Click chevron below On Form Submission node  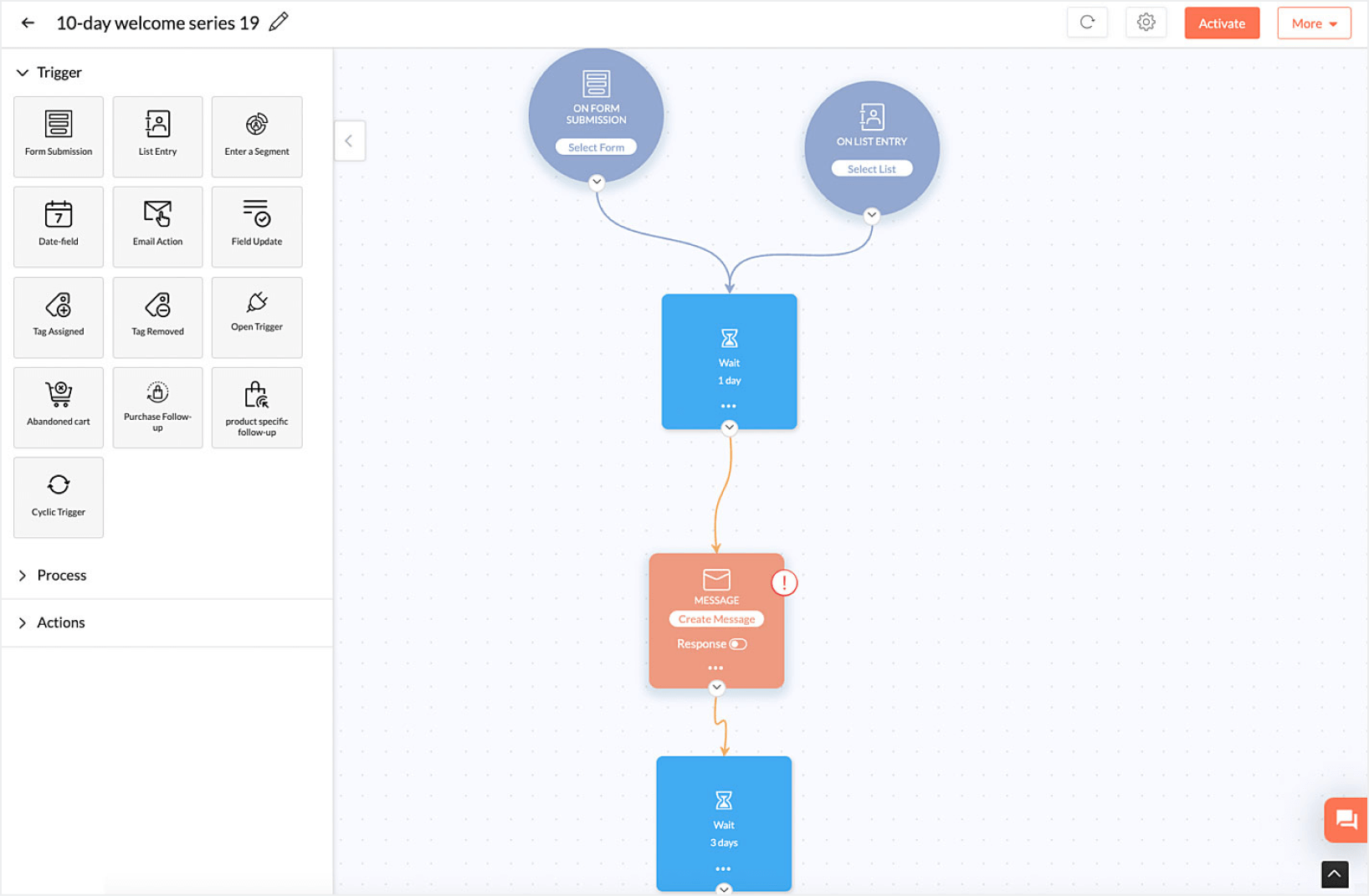[x=597, y=182]
